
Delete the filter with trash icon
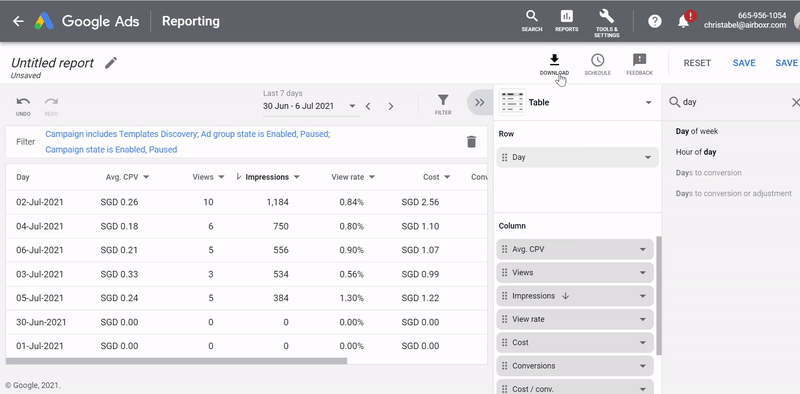pyautogui.click(x=471, y=142)
